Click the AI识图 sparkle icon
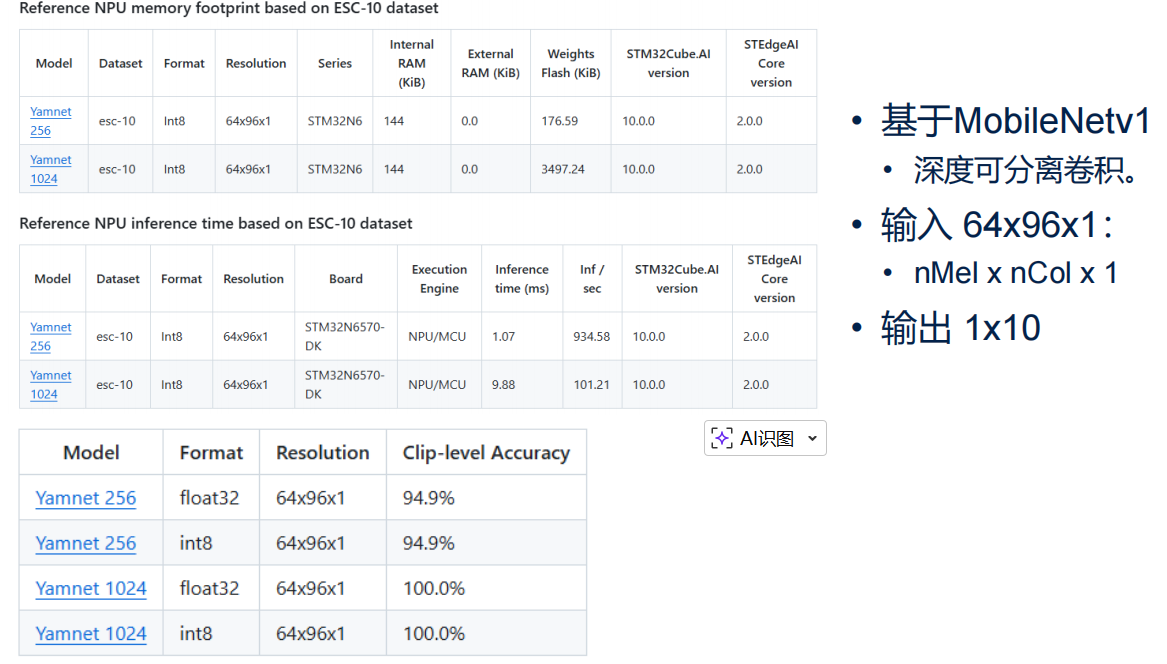The width and height of the screenshot is (1167, 664). point(722,438)
